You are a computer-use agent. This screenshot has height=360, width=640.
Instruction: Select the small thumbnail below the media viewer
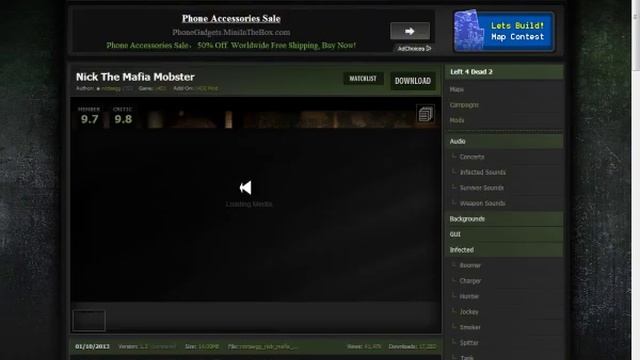point(89,320)
